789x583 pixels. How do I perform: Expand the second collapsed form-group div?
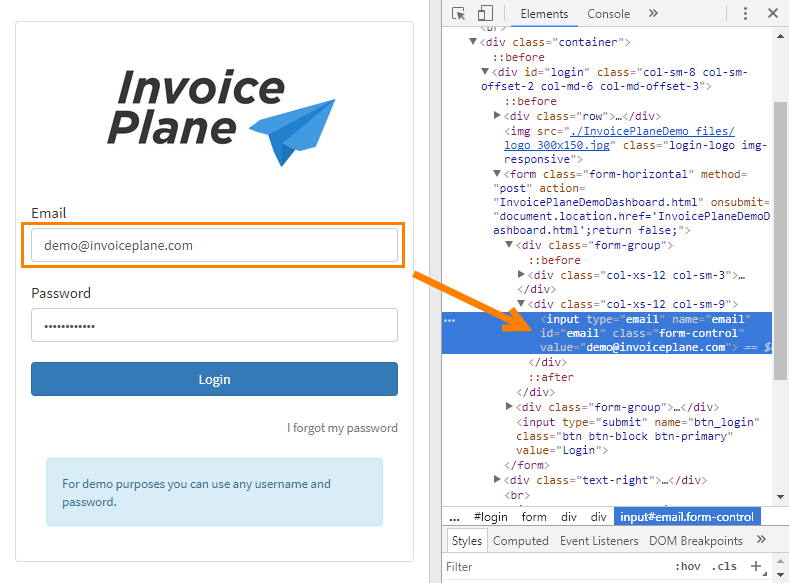coord(509,406)
